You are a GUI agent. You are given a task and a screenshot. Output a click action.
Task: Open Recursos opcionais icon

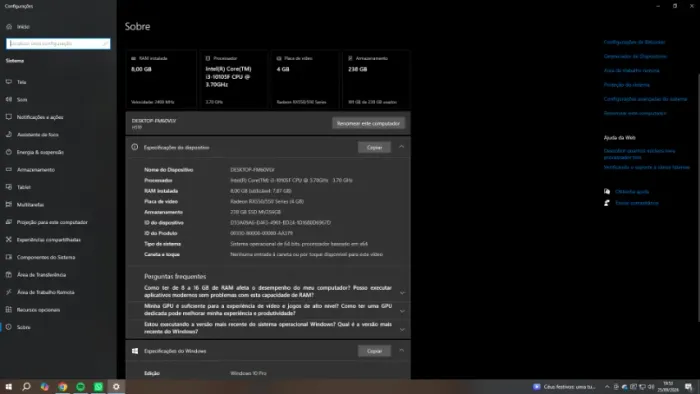click(x=9, y=309)
